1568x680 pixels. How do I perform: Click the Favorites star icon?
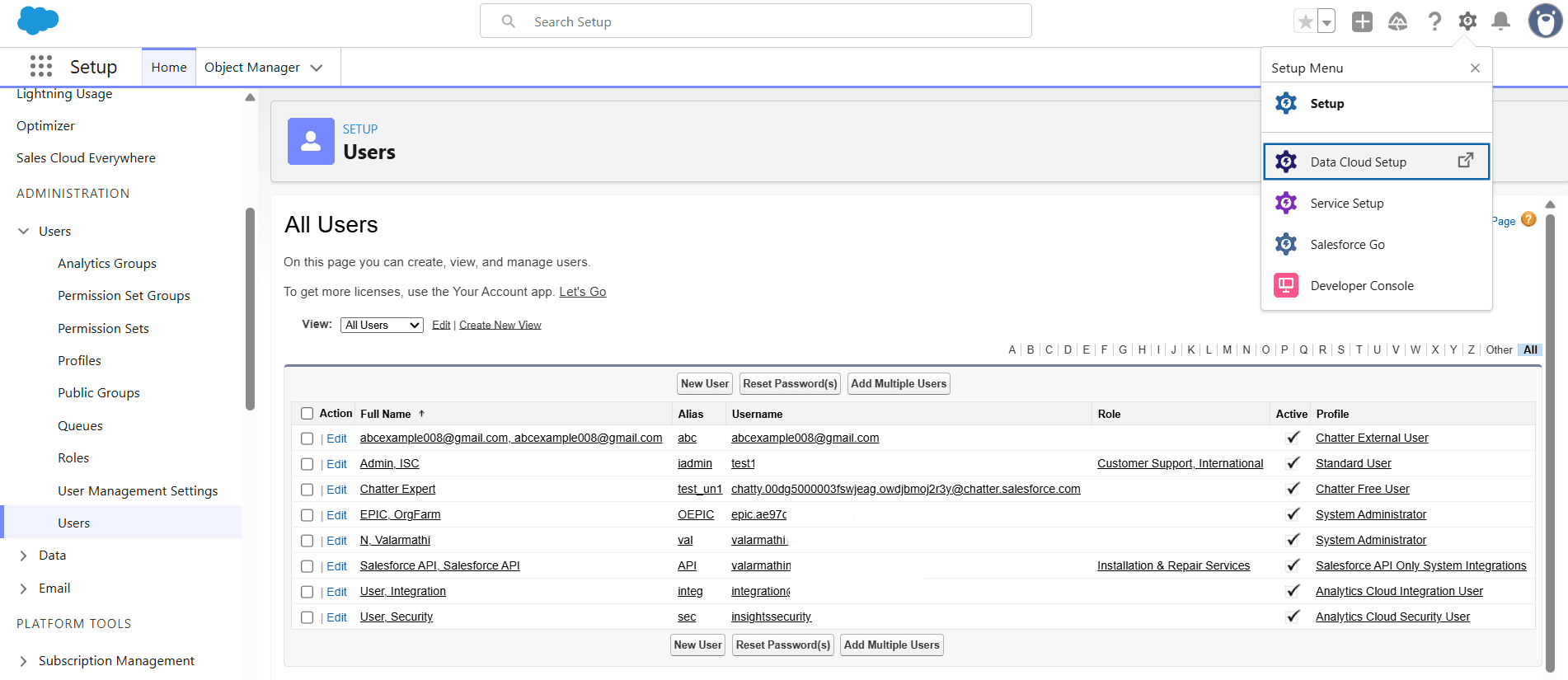click(1305, 21)
